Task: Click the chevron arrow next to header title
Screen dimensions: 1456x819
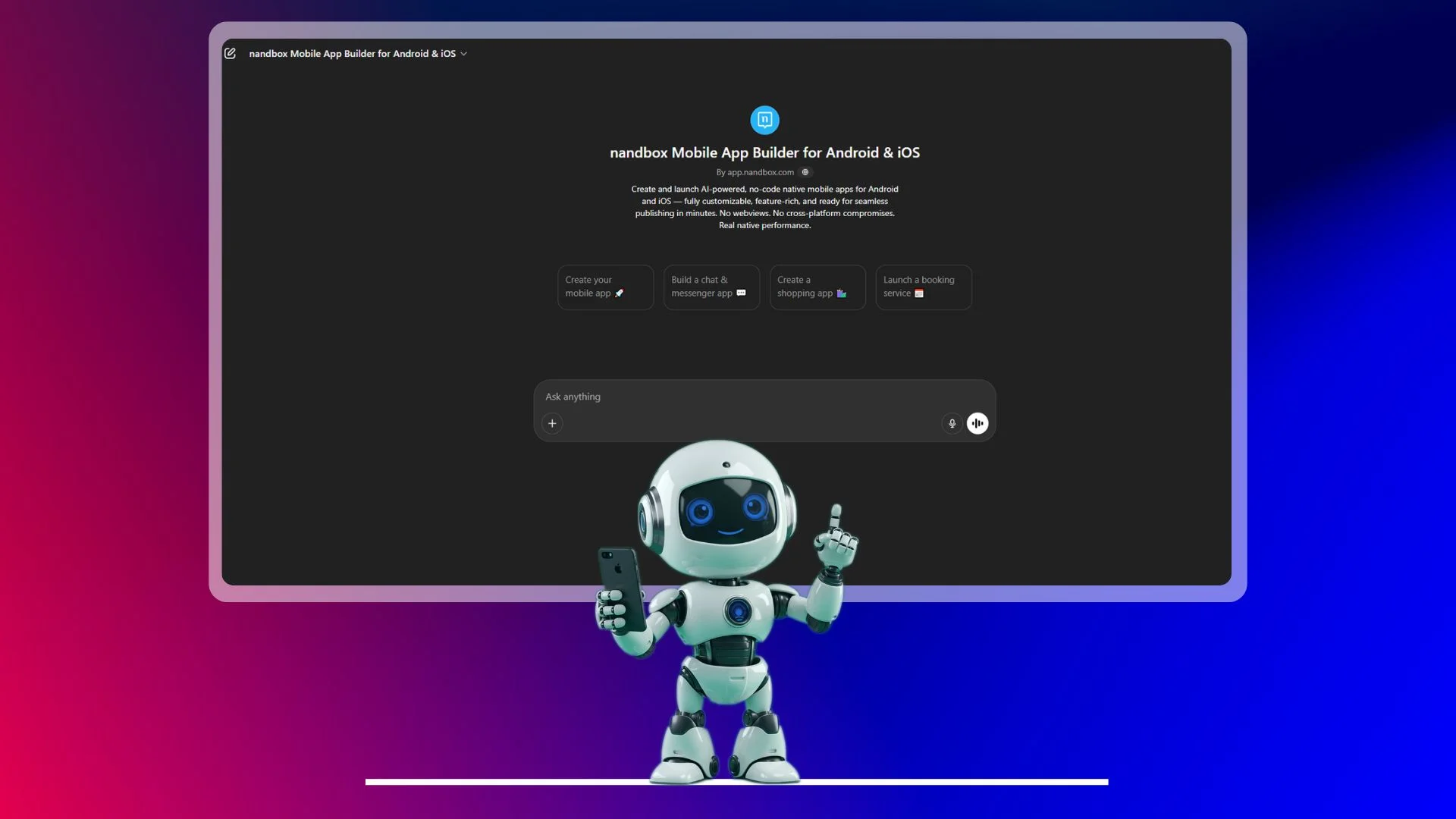Action: (x=464, y=54)
